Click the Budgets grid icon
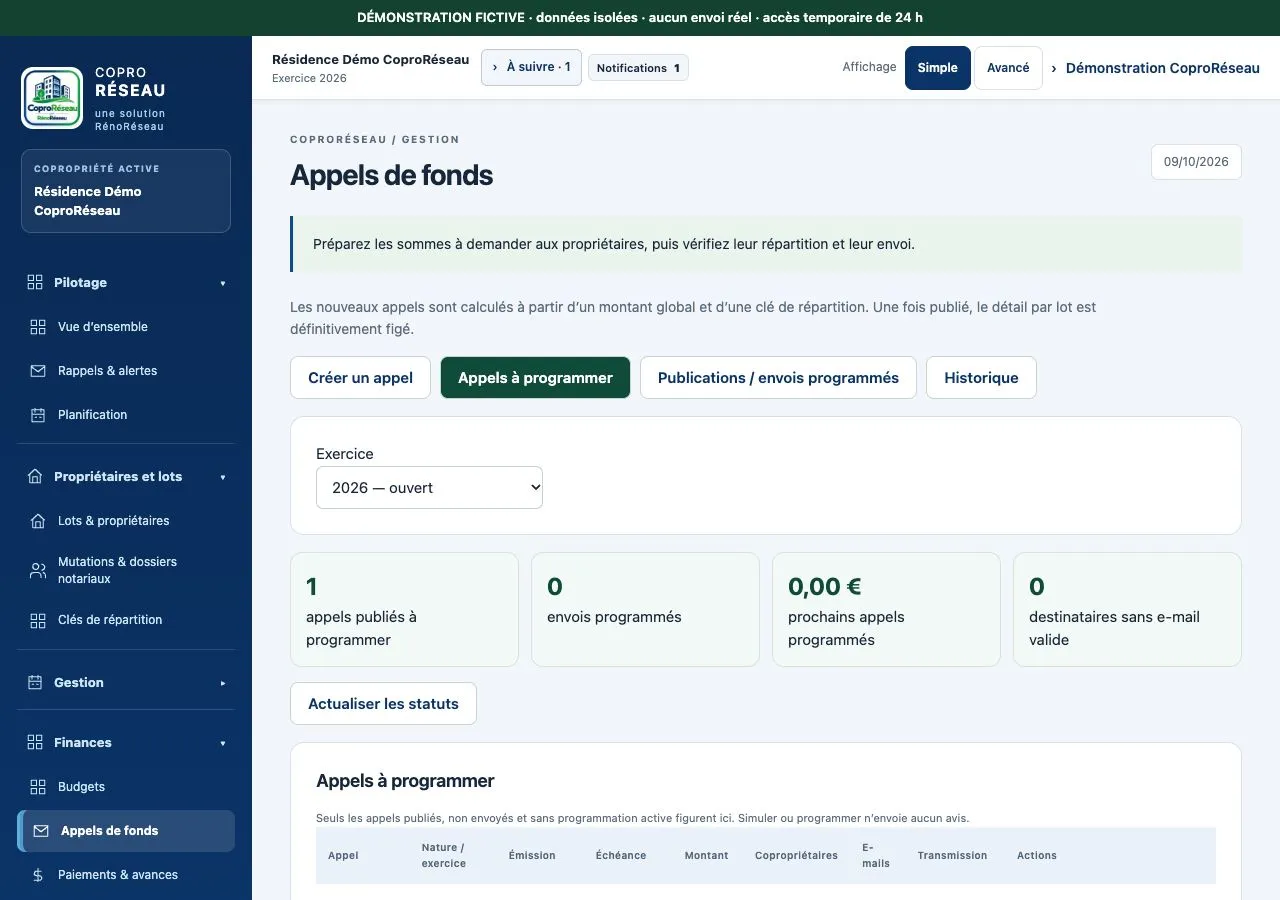Viewport: 1280px width, 900px height. pyautogui.click(x=38, y=787)
